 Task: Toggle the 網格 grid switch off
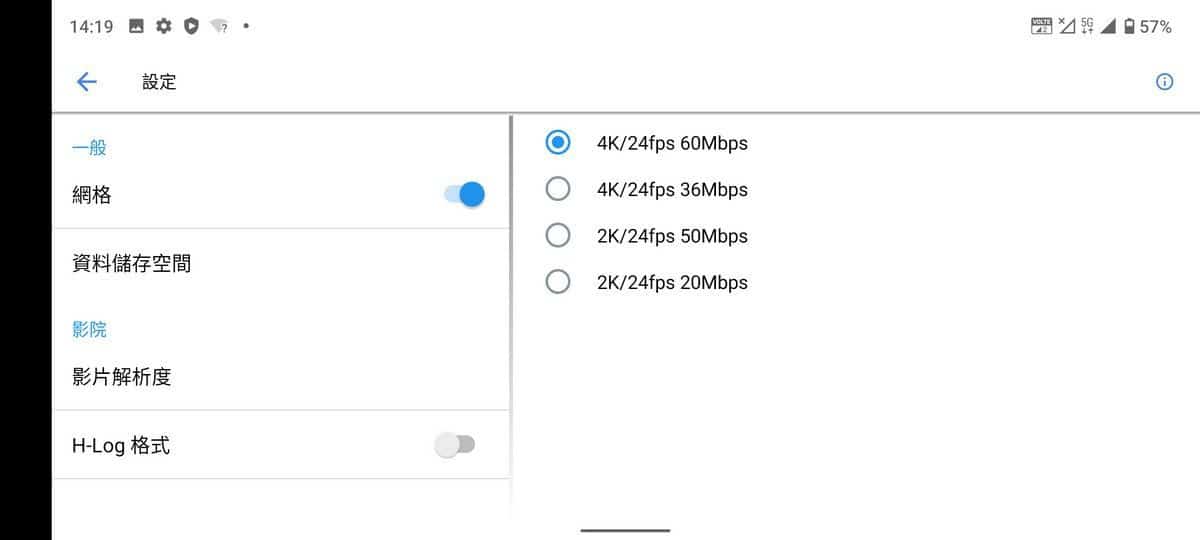point(465,195)
